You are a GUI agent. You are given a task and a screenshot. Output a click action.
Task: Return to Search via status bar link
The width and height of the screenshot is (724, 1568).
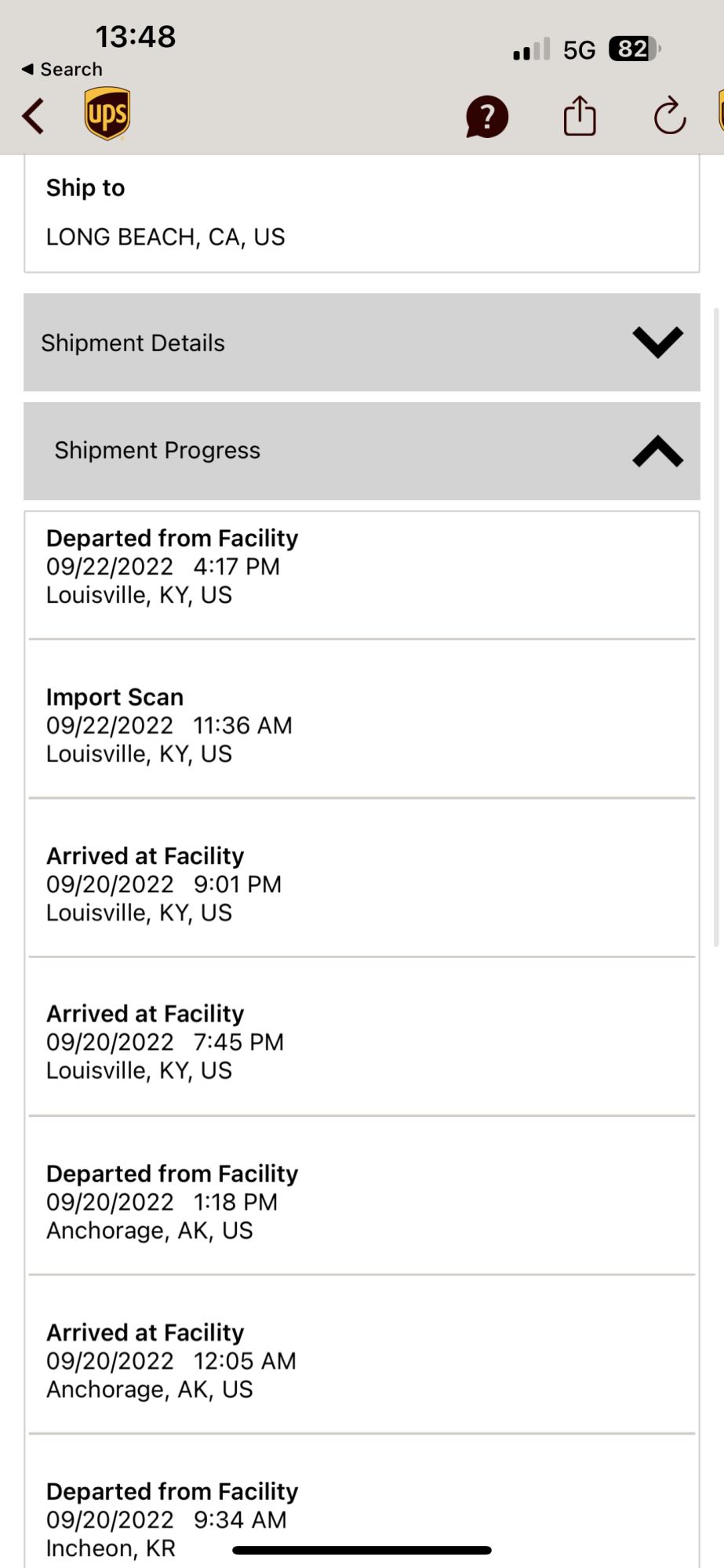(x=62, y=69)
